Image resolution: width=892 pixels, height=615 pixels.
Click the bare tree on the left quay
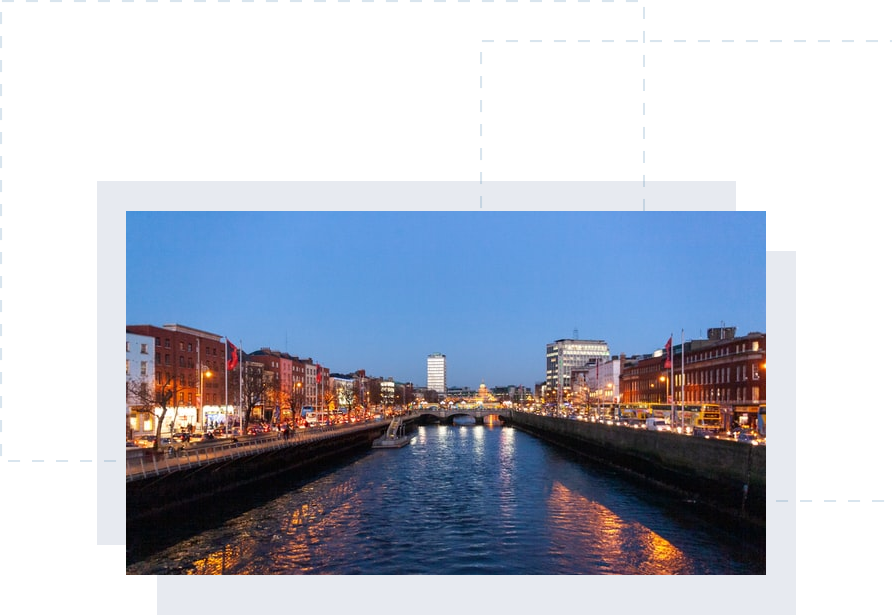158,400
